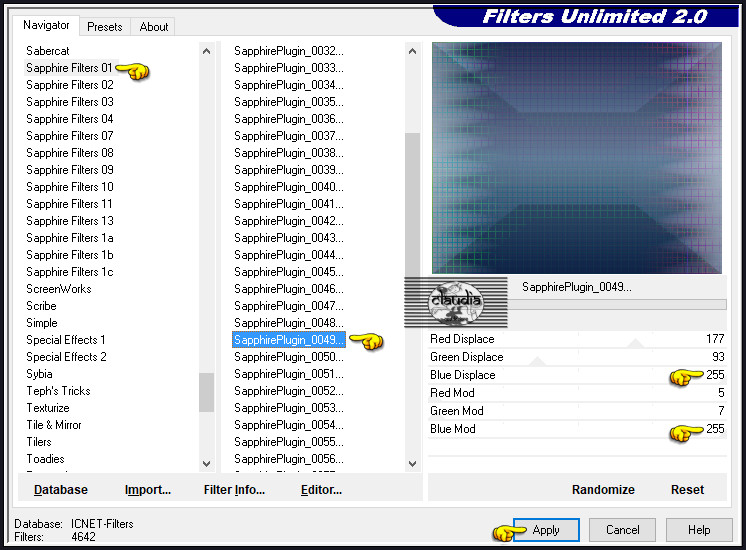Select the Navigator tab
746x550 pixels.
point(46,25)
